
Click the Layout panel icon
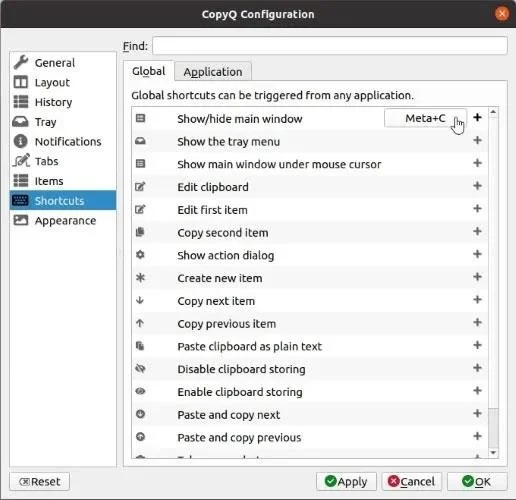pos(20,82)
